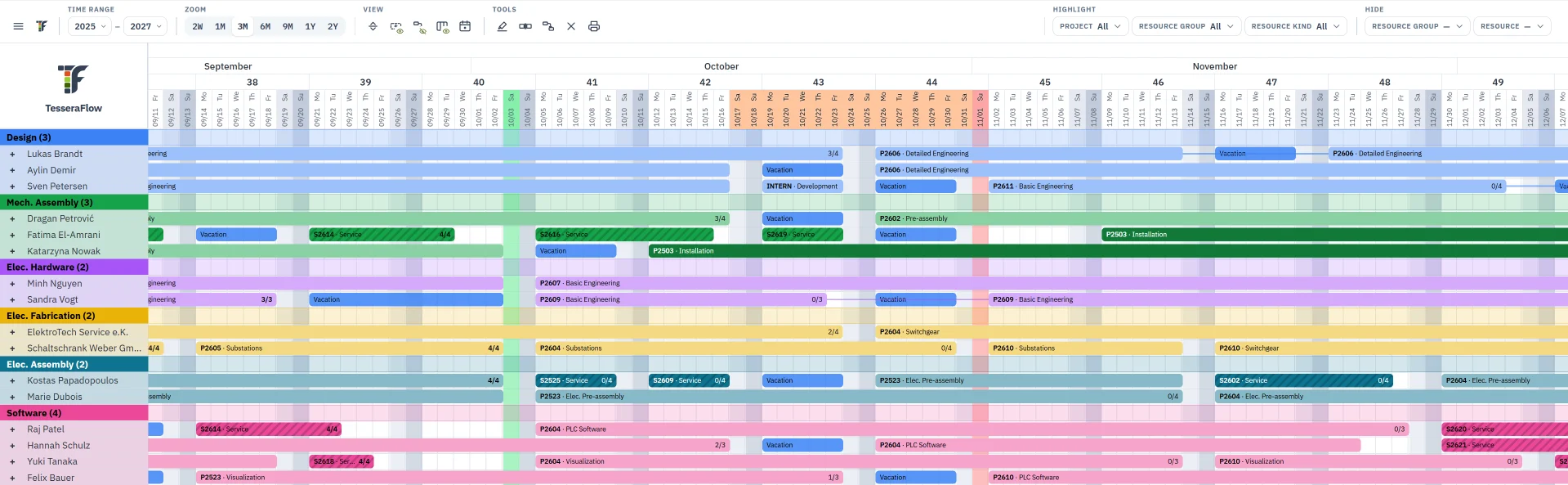Collapse the Elec. Fabrication (2) group header
Image resolution: width=1568 pixels, height=485 pixels.
tap(74, 316)
